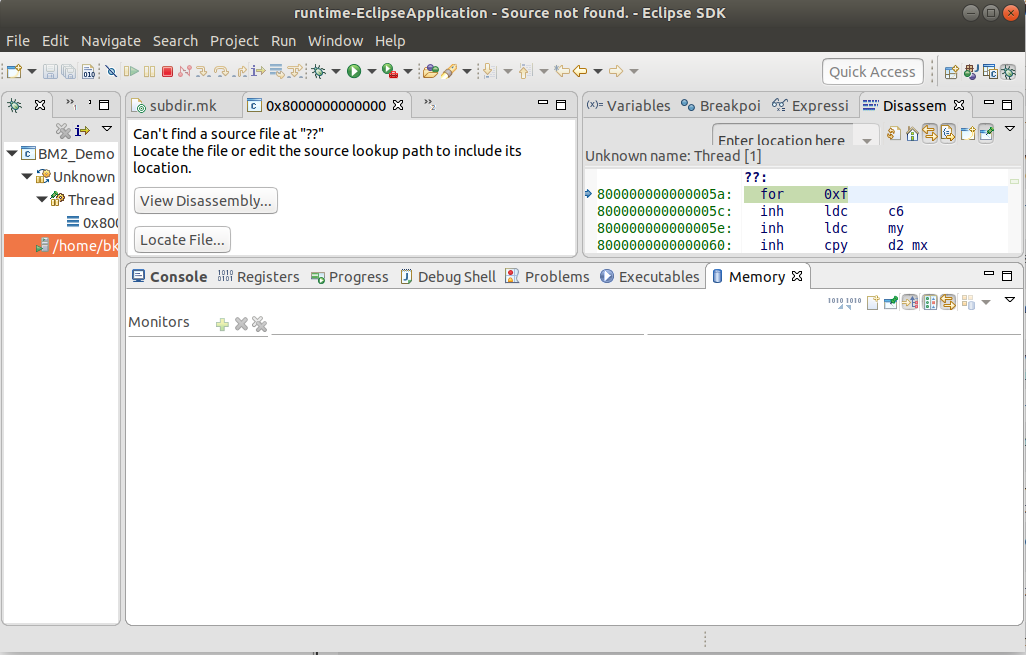The height and width of the screenshot is (655, 1026).
Task: Click the Search flashlight toolbar icon
Action: tap(449, 71)
